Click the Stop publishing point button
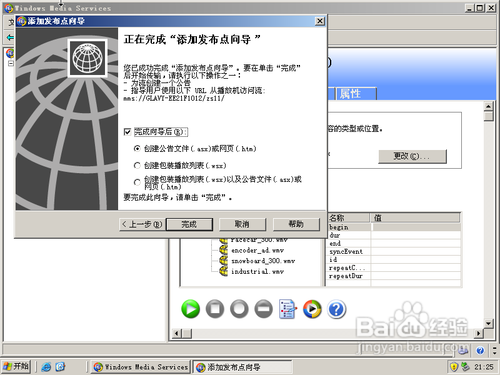The width and height of the screenshot is (500, 375). coord(215,309)
